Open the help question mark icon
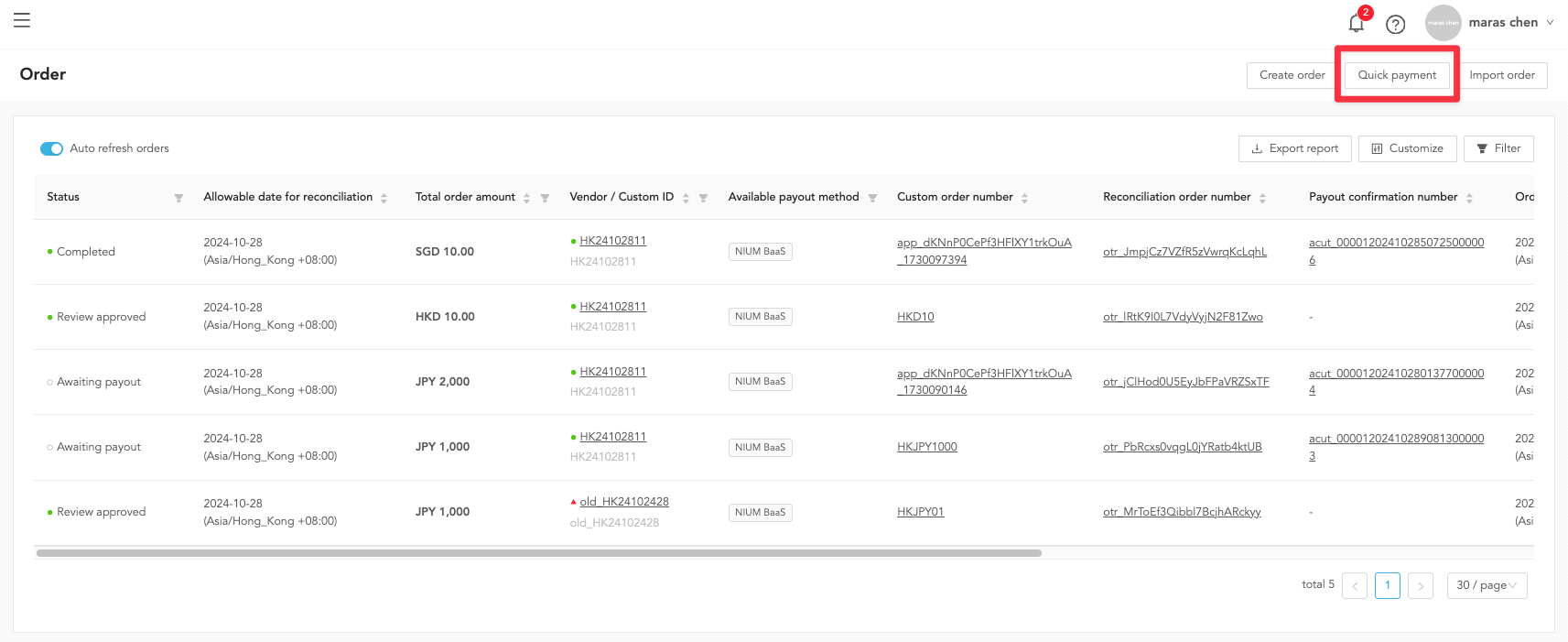 click(x=1395, y=25)
